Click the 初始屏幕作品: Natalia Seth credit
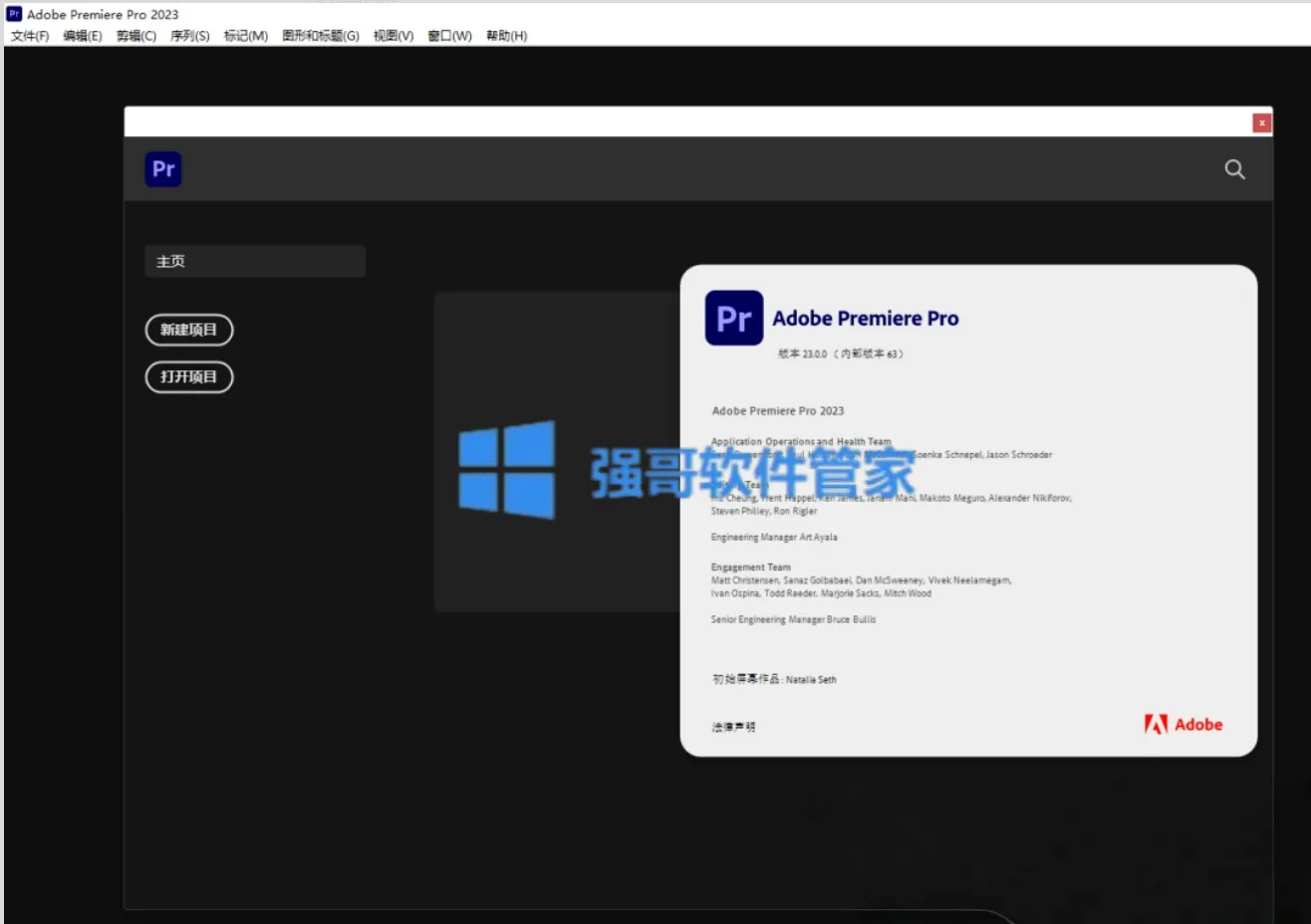This screenshot has width=1311, height=924. pyautogui.click(x=774, y=679)
